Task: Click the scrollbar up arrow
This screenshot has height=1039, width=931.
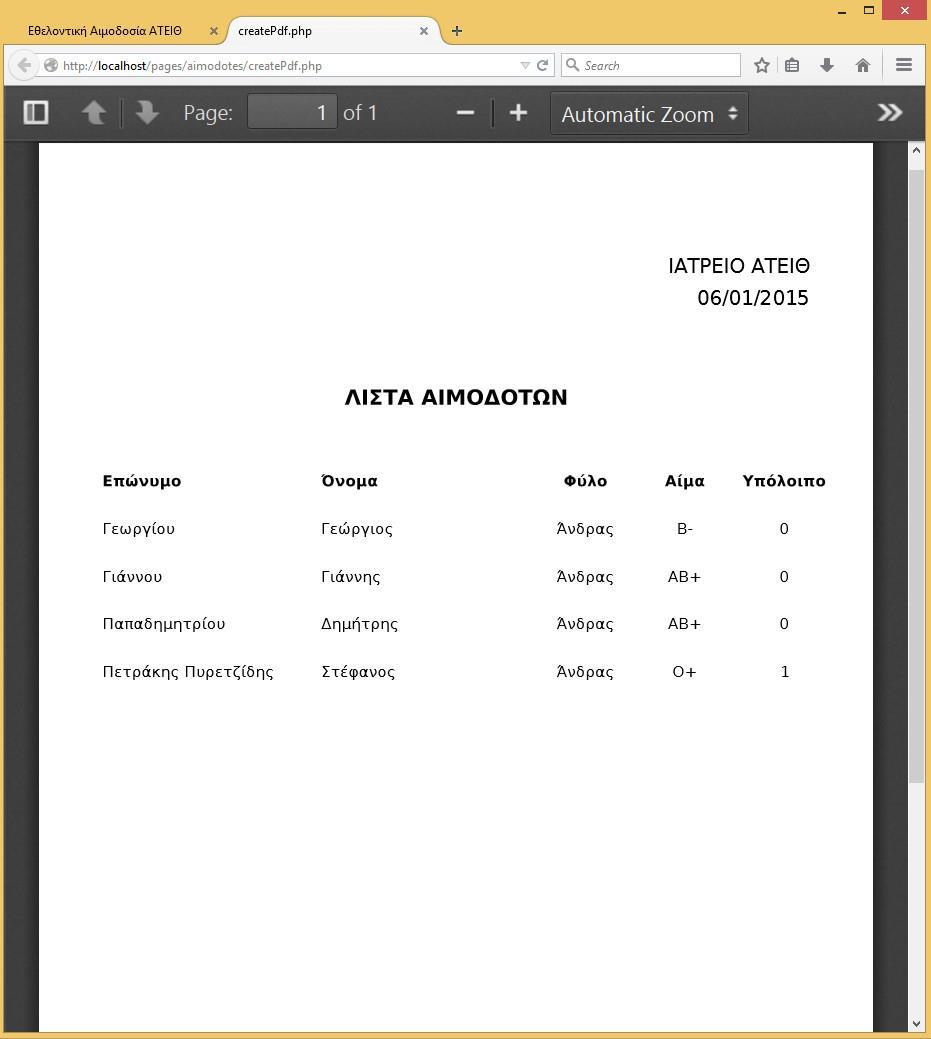Action: 916,150
